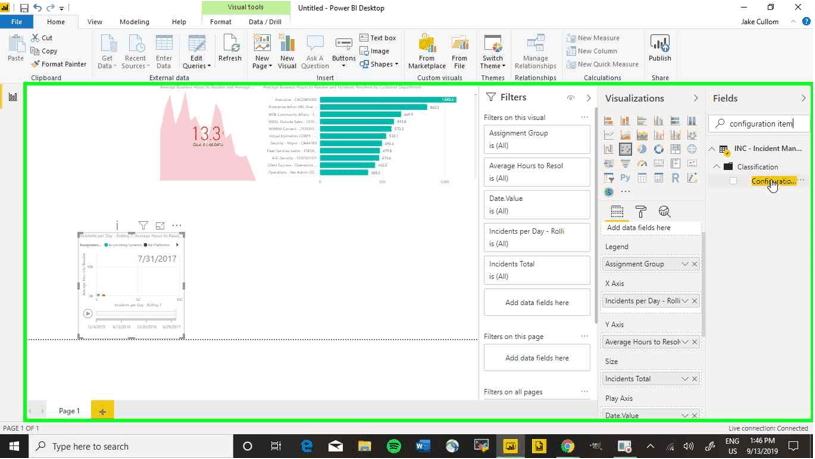This screenshot has width=815, height=459.
Task: Select the Stacked area chart visual
Action: click(642, 135)
